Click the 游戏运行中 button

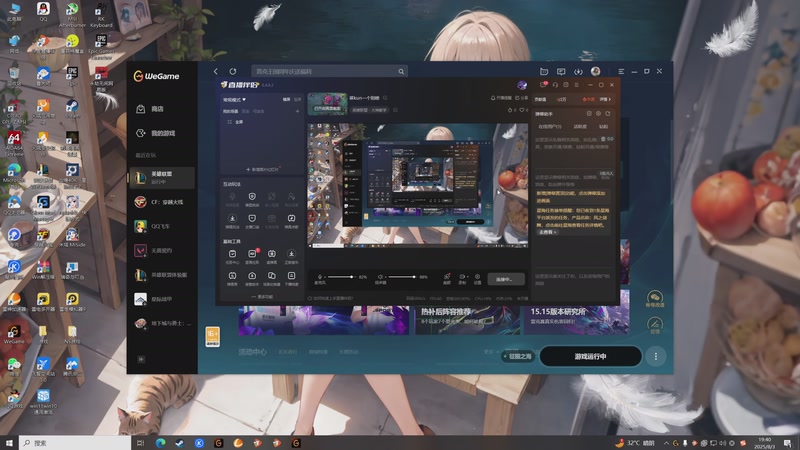click(590, 356)
